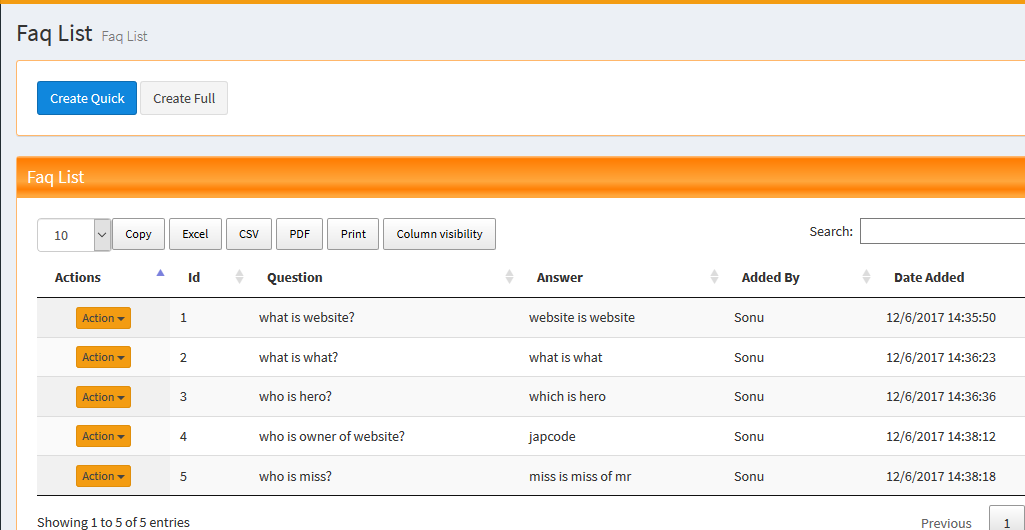Screen dimensions: 1025x530
Task: Click the Previous pagination link
Action: (x=946, y=522)
